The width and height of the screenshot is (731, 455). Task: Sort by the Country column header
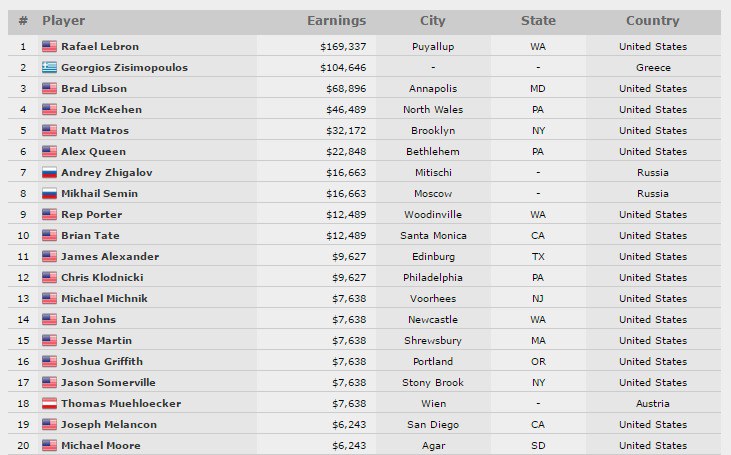click(x=652, y=21)
